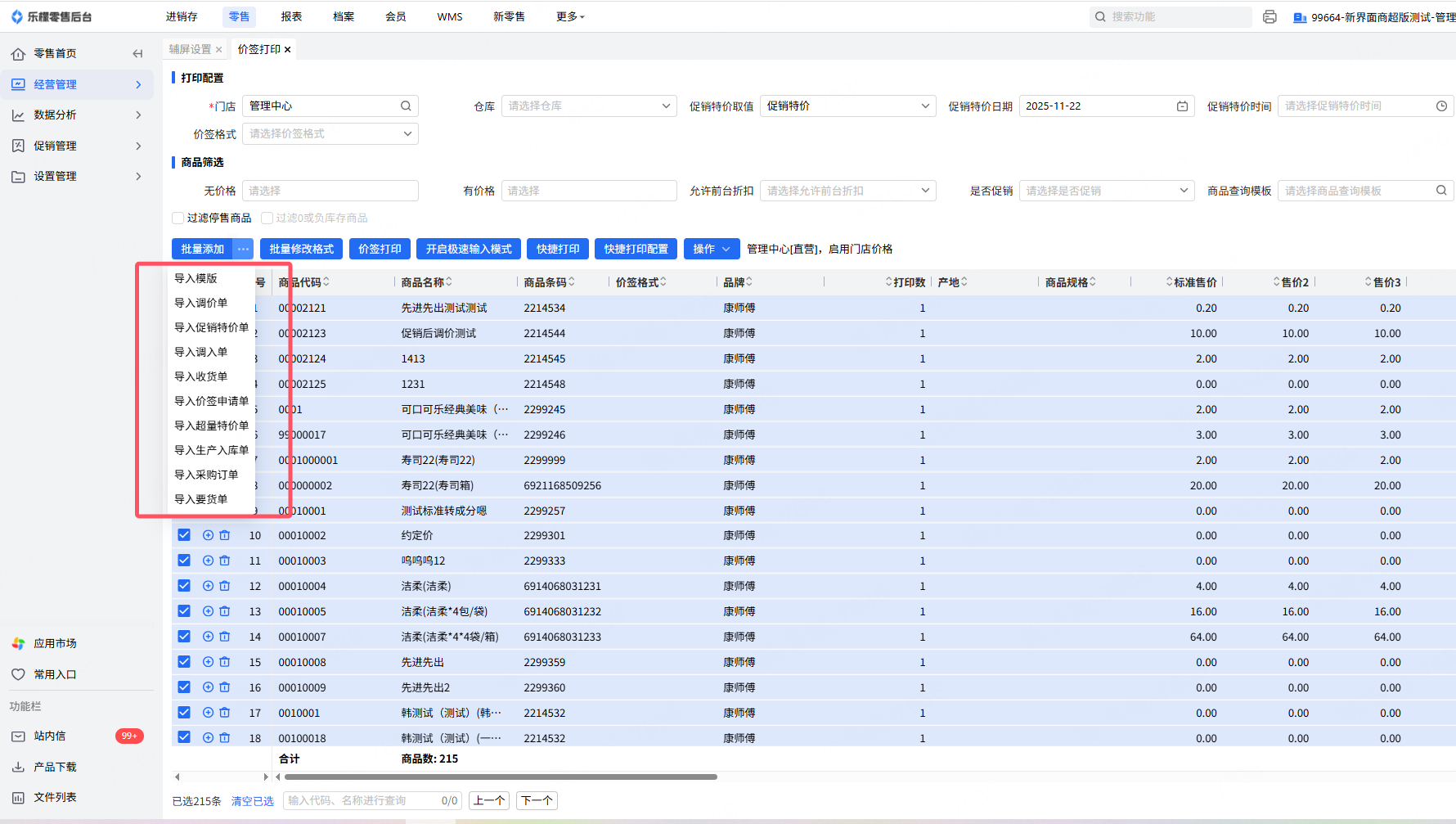
Task: Click the delete trash icon on row 10
Action: tap(225, 536)
